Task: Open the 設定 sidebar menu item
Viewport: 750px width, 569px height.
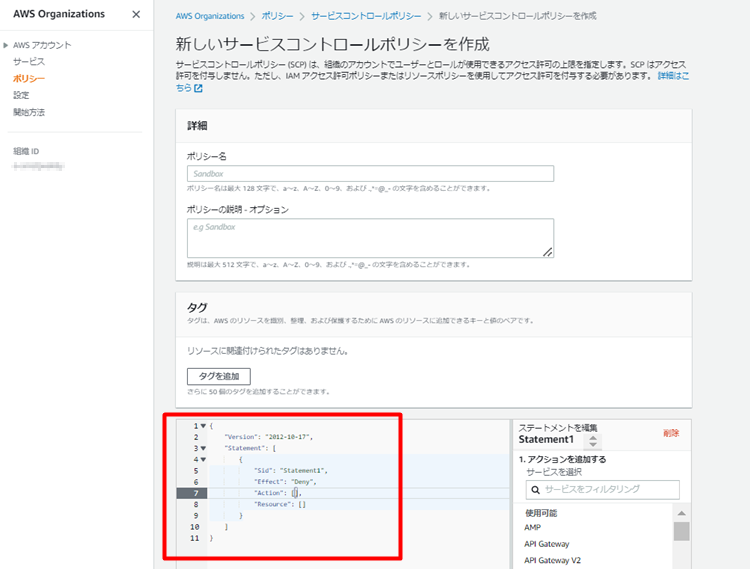Action: click(x=21, y=95)
